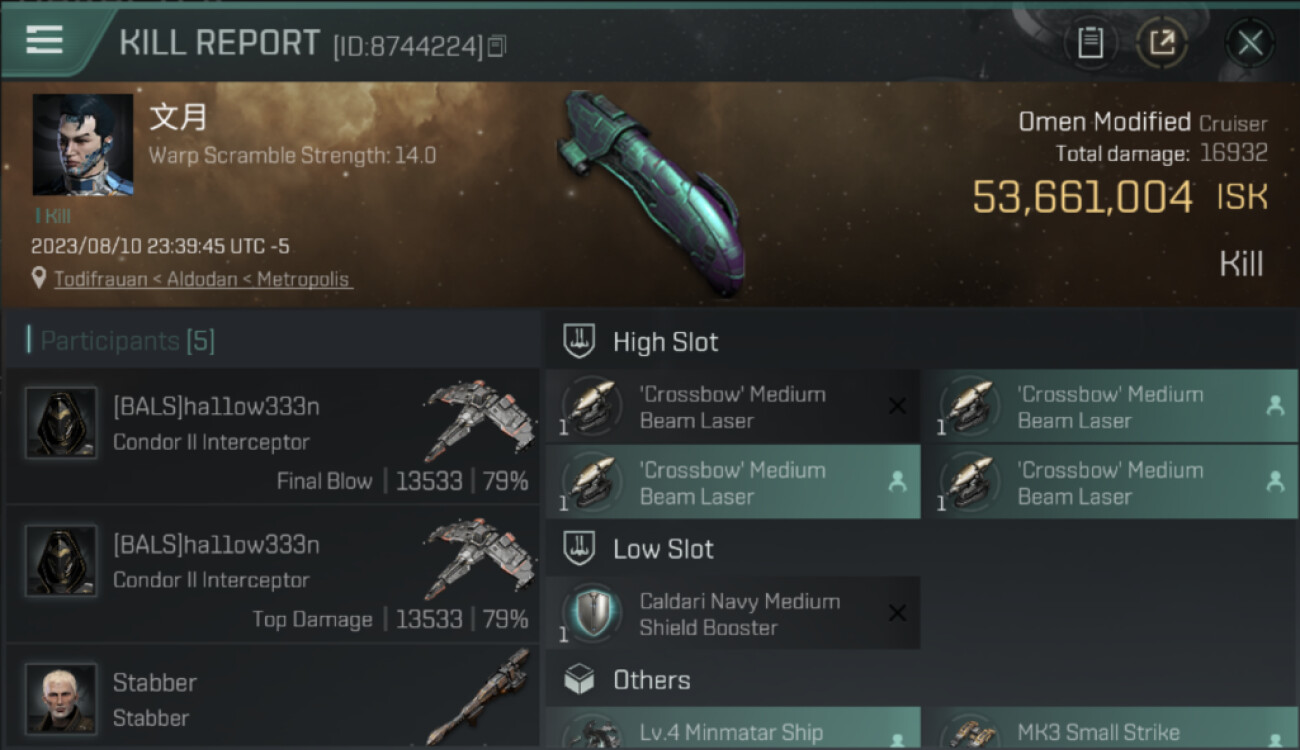Click the Lv.4 Minmatar Ship item

click(732, 729)
